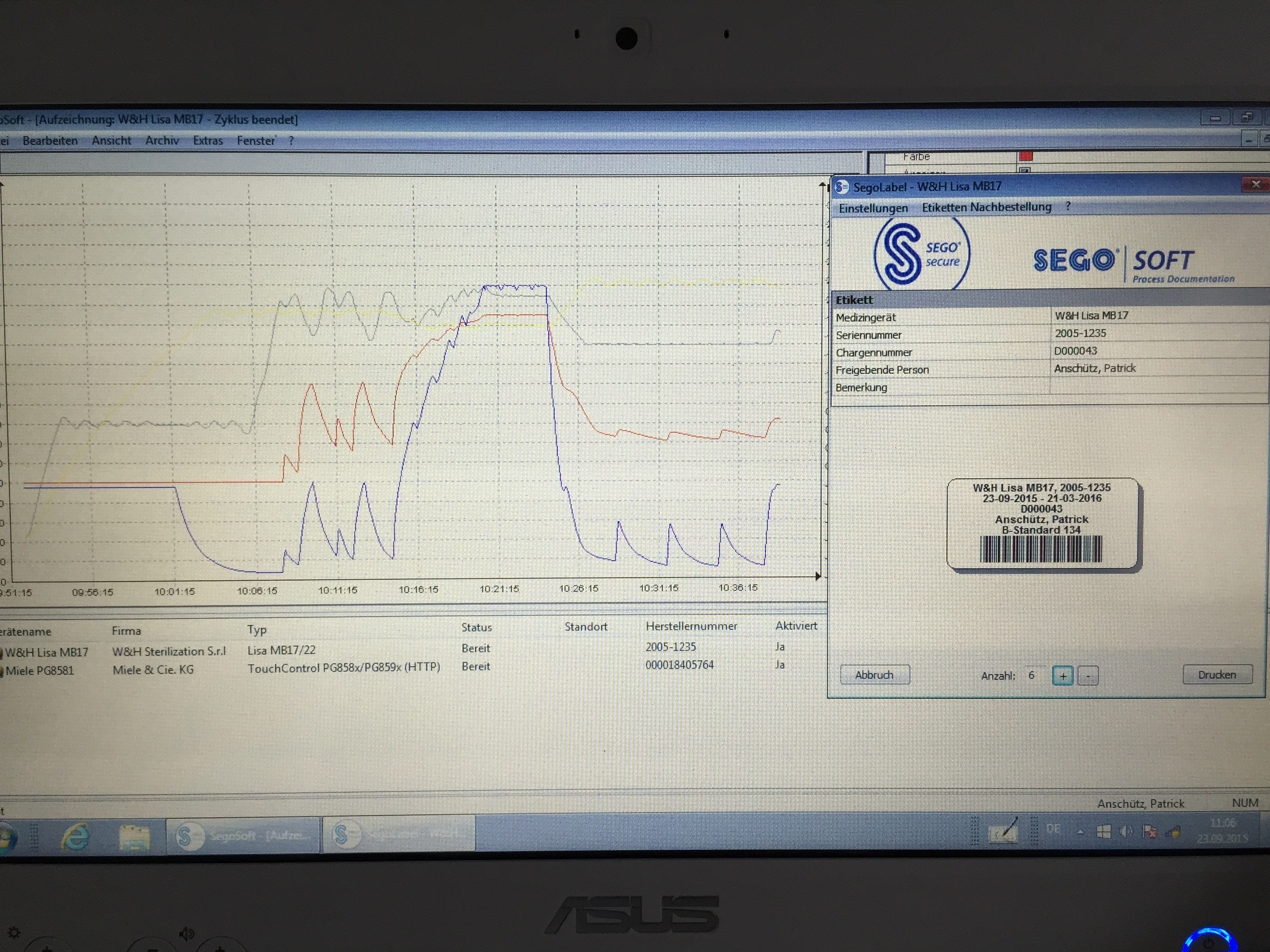The image size is (1270, 952).
Task: Open the Extras menu
Action: point(208,141)
